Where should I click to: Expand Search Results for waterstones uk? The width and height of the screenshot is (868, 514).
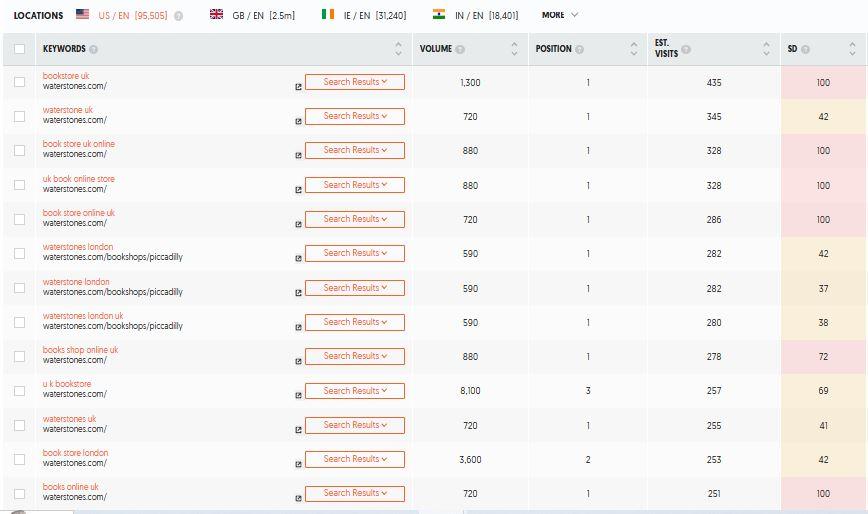pos(355,425)
